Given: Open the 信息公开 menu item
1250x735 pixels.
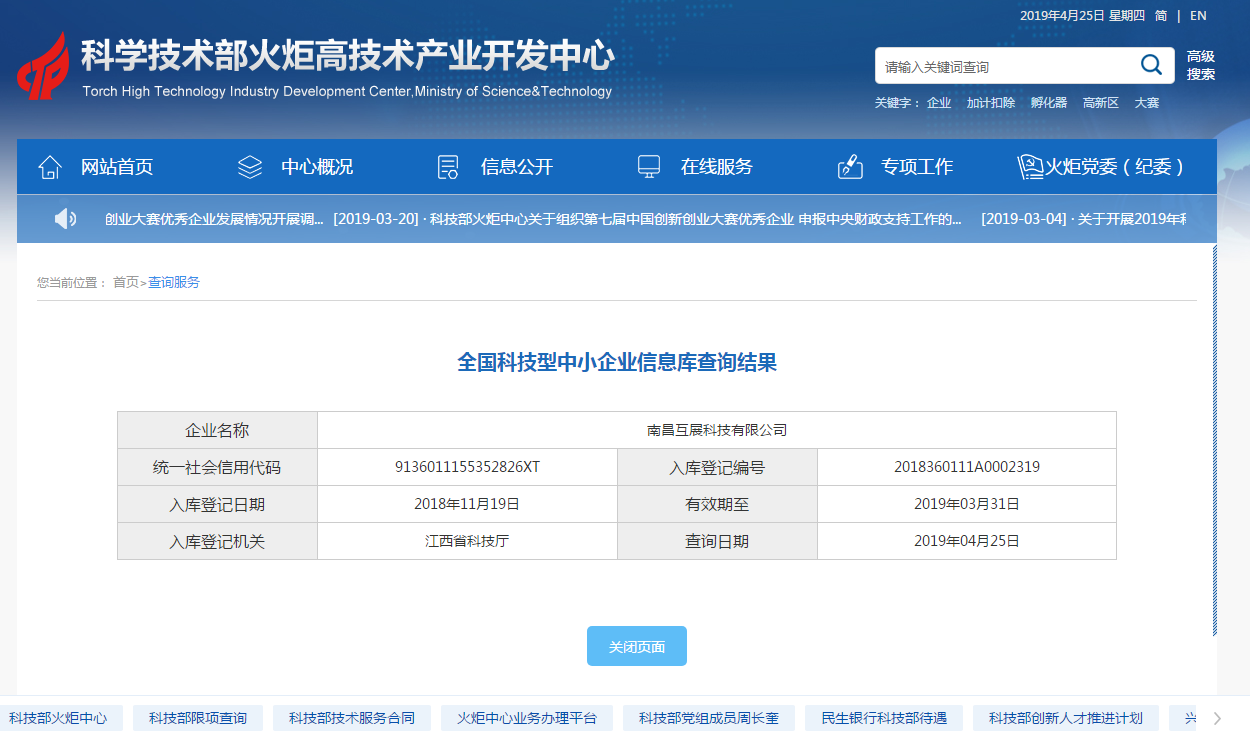Looking at the screenshot, I should coord(516,167).
